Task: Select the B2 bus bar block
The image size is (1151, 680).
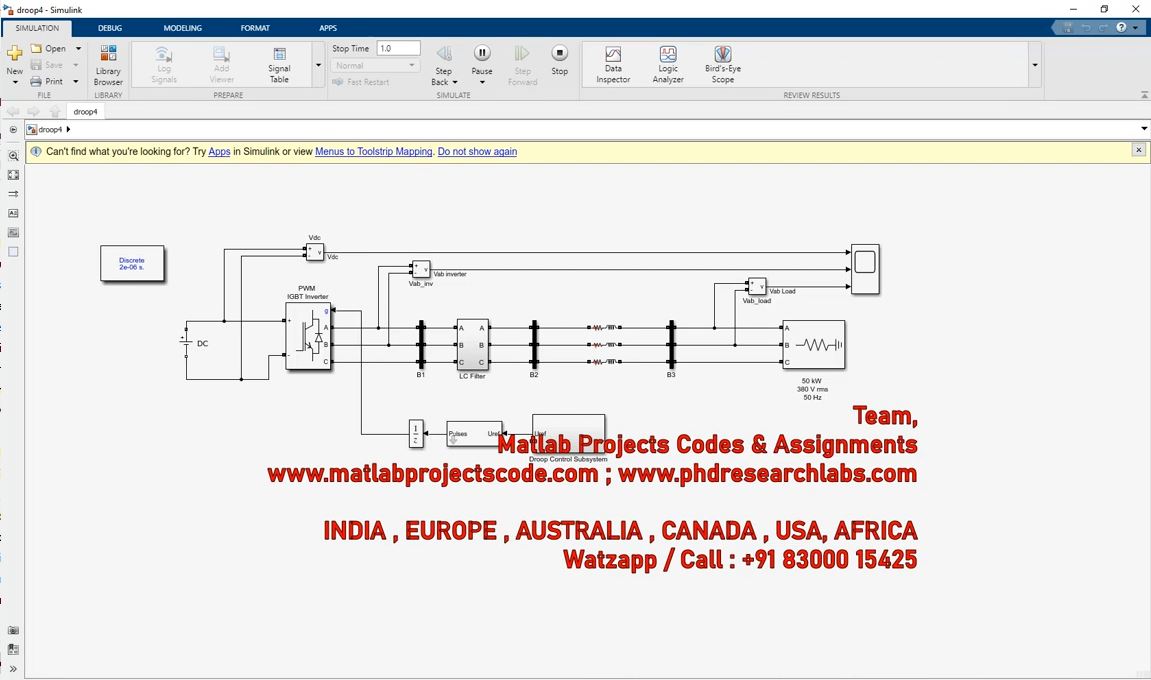Action: (x=534, y=344)
